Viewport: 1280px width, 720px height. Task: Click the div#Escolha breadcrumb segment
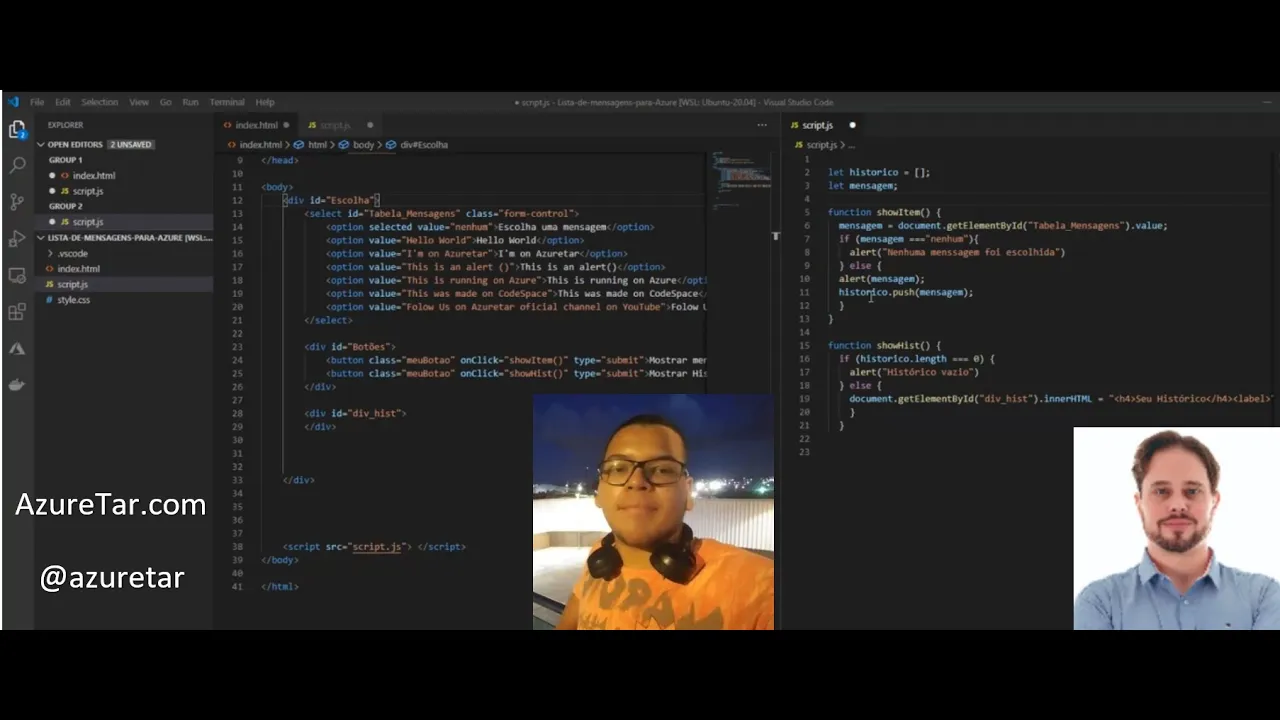(x=424, y=145)
